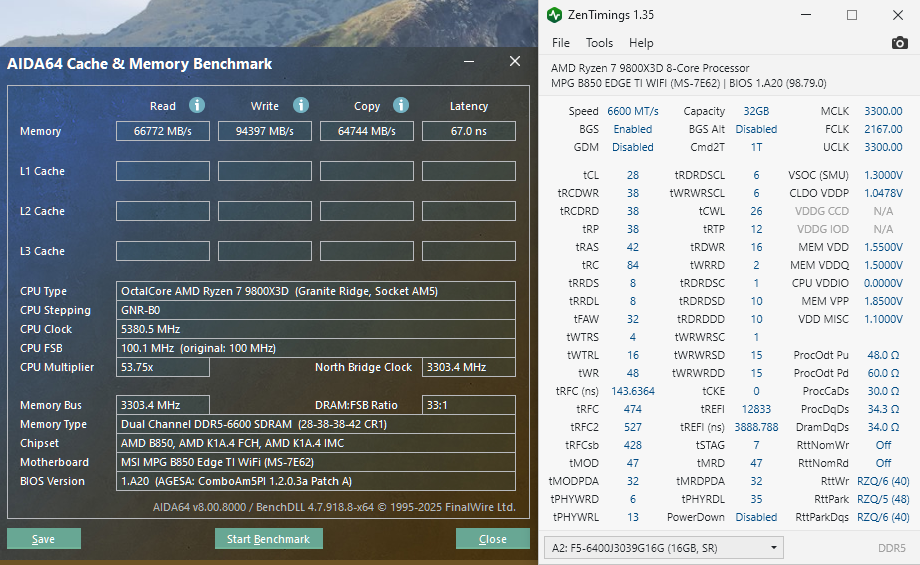
Task: Click the Copy info icon in AIDA64
Action: pyautogui.click(x=401, y=105)
